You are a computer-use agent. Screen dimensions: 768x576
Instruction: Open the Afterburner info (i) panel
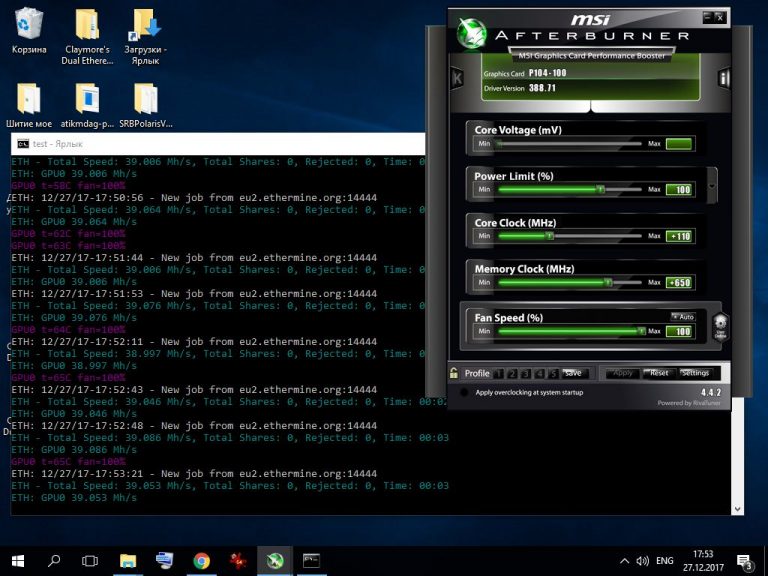coord(723,78)
